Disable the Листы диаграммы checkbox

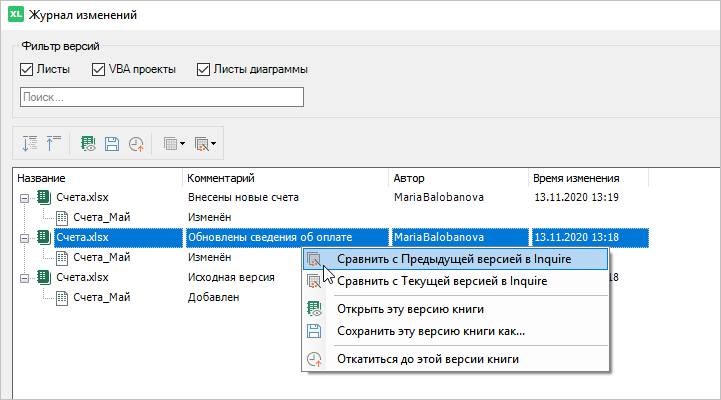(203, 69)
